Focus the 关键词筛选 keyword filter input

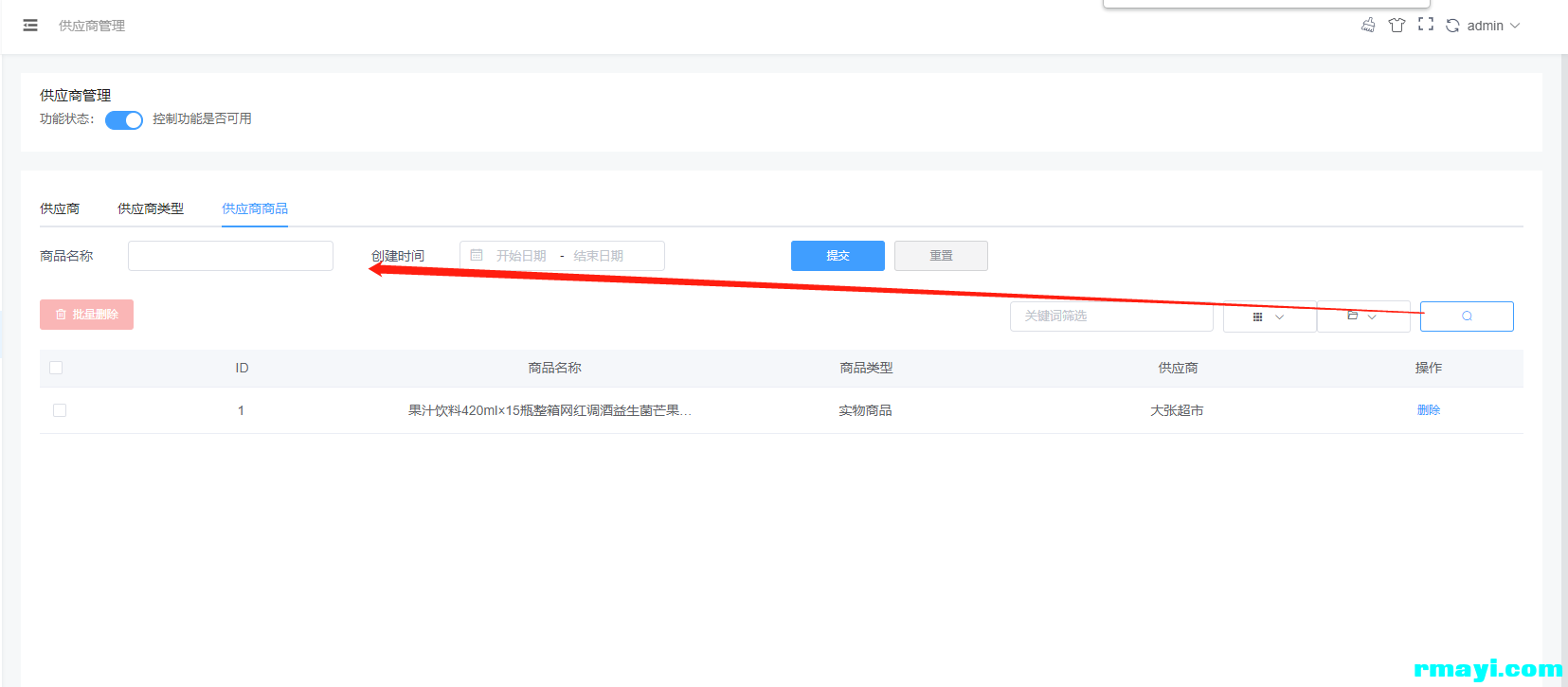(1111, 316)
